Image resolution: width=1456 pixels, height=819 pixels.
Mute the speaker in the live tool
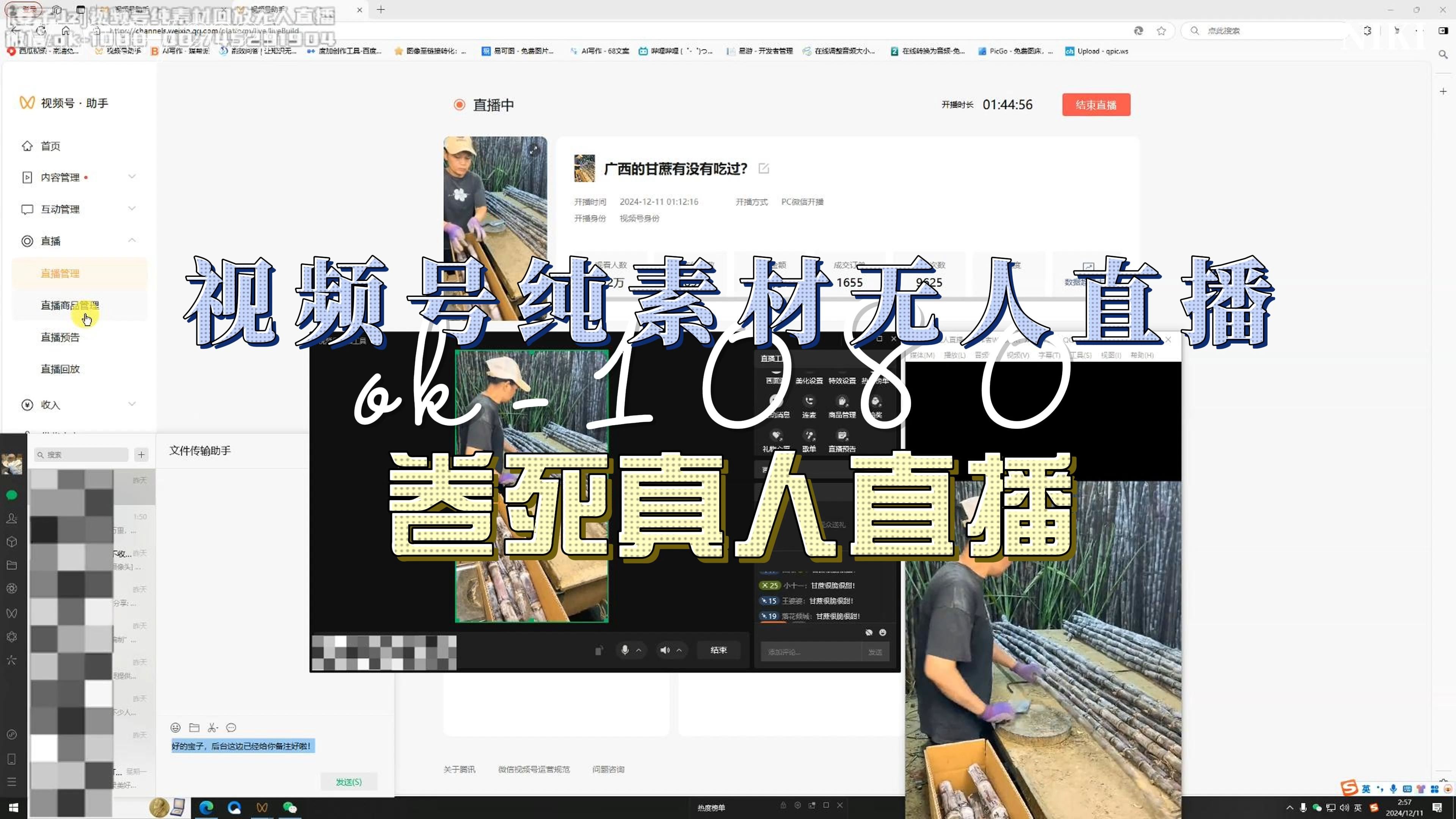coord(665,650)
